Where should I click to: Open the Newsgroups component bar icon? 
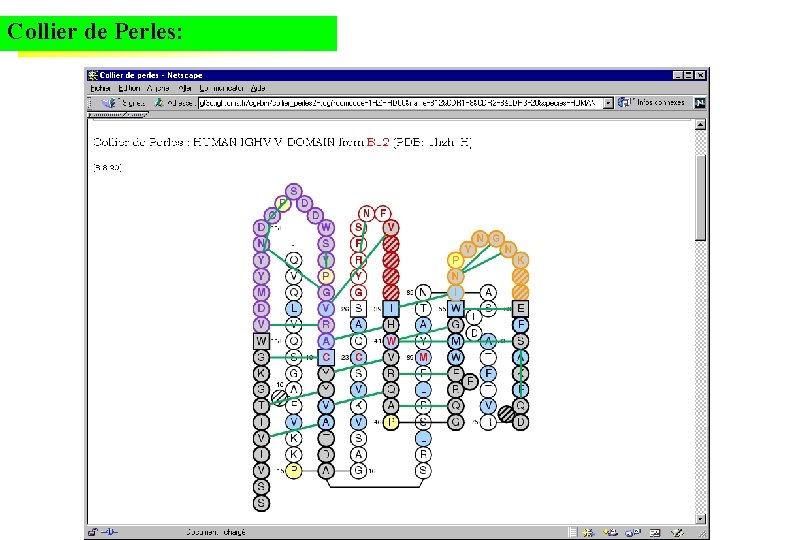tap(632, 532)
